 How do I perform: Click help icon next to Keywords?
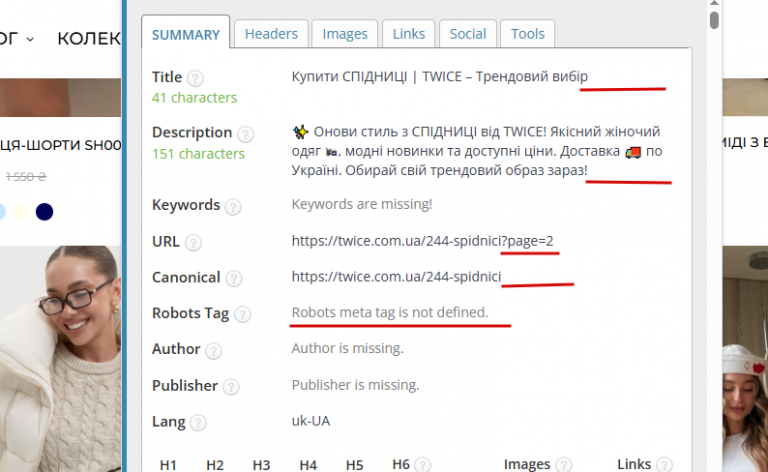[233, 207]
